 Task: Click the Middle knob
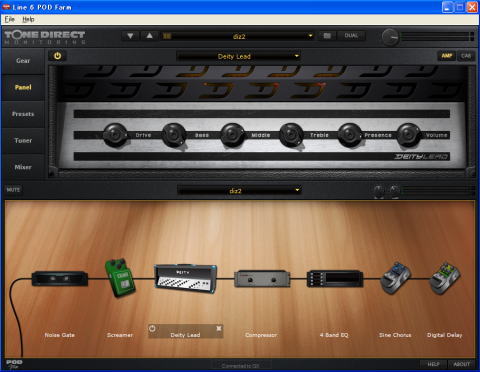(x=232, y=135)
